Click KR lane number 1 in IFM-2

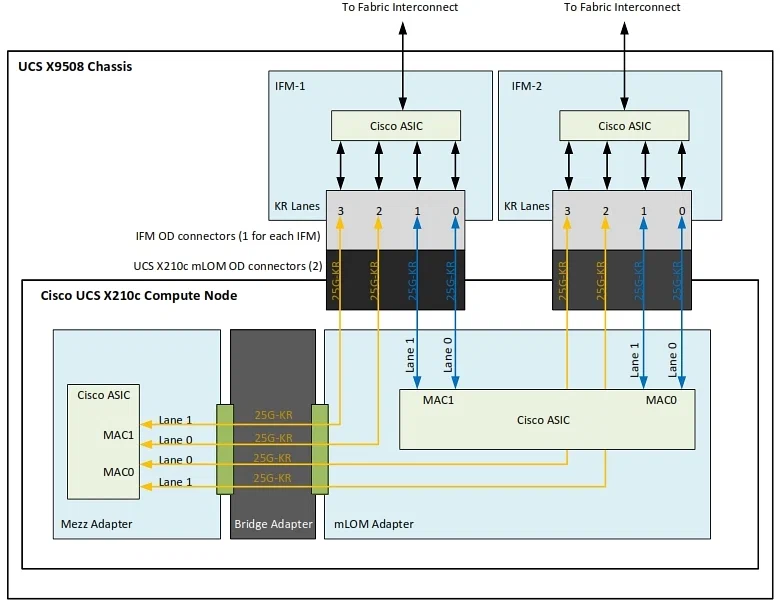pyautogui.click(x=644, y=211)
